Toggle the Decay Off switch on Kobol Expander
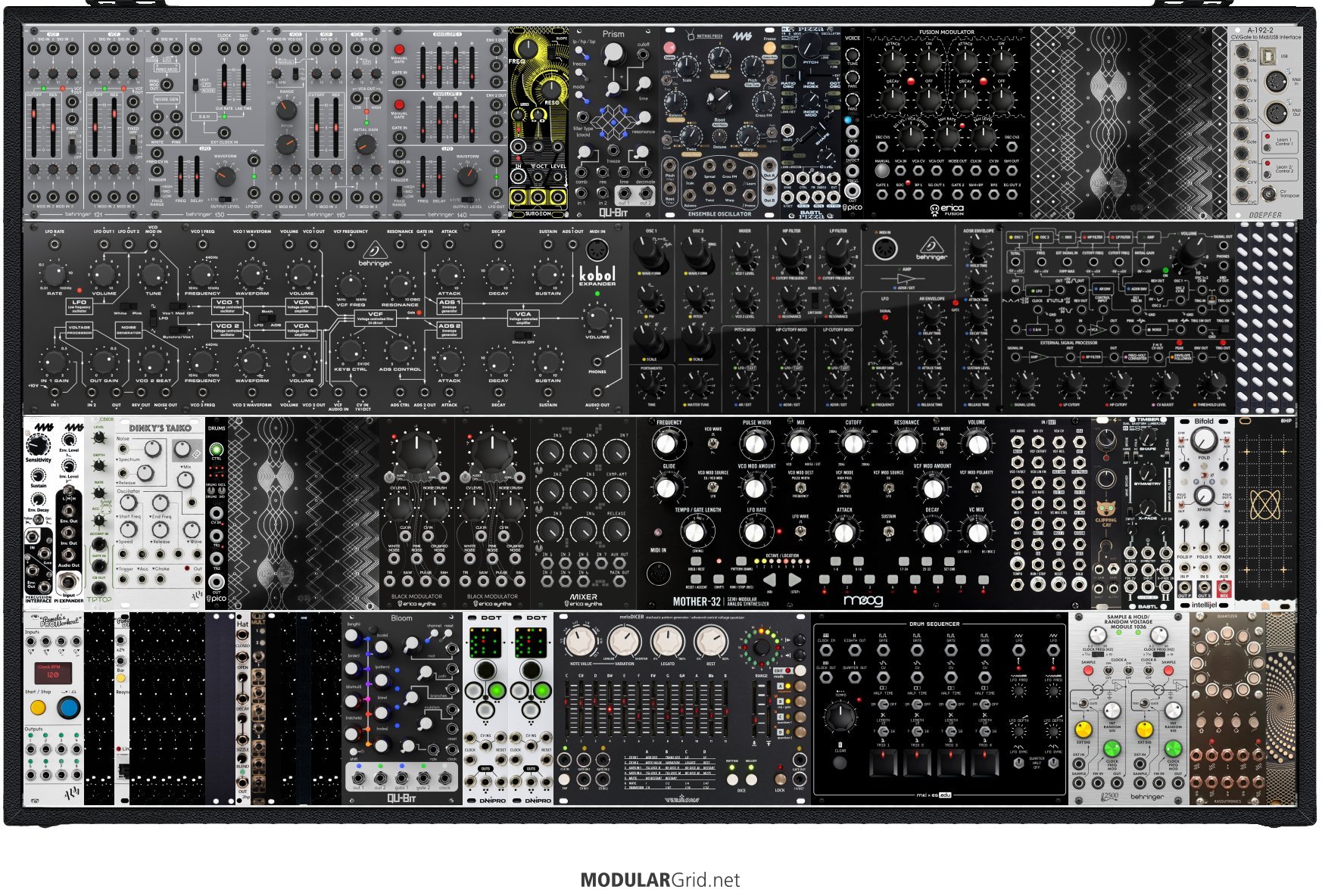 (523, 334)
